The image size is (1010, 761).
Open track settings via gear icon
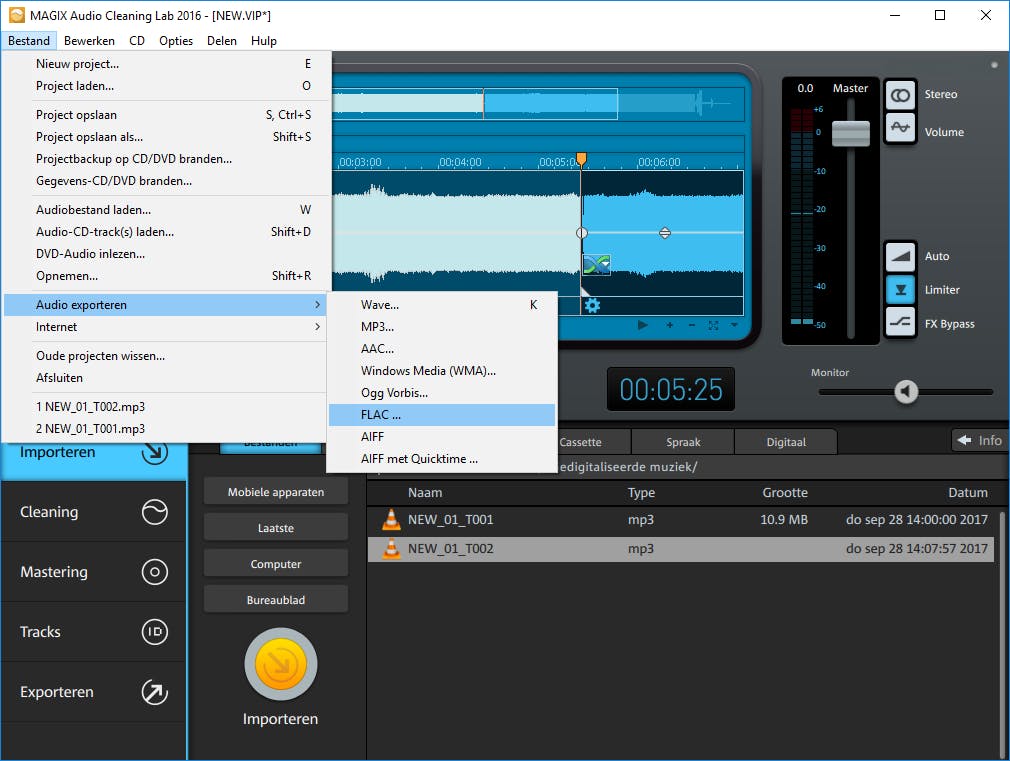[x=592, y=305]
